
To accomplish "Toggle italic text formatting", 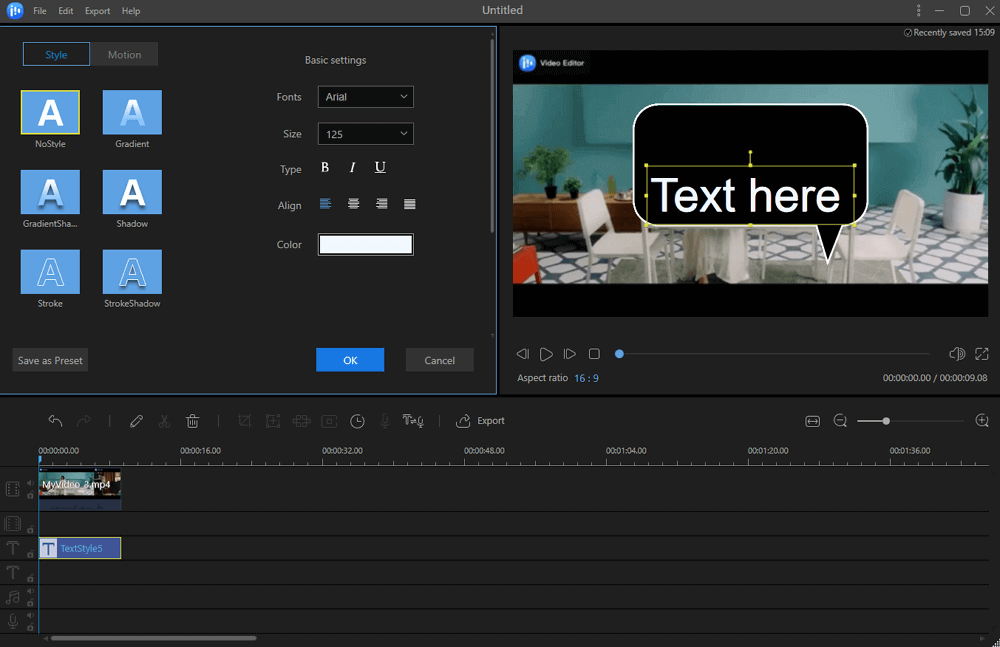I will [353, 168].
